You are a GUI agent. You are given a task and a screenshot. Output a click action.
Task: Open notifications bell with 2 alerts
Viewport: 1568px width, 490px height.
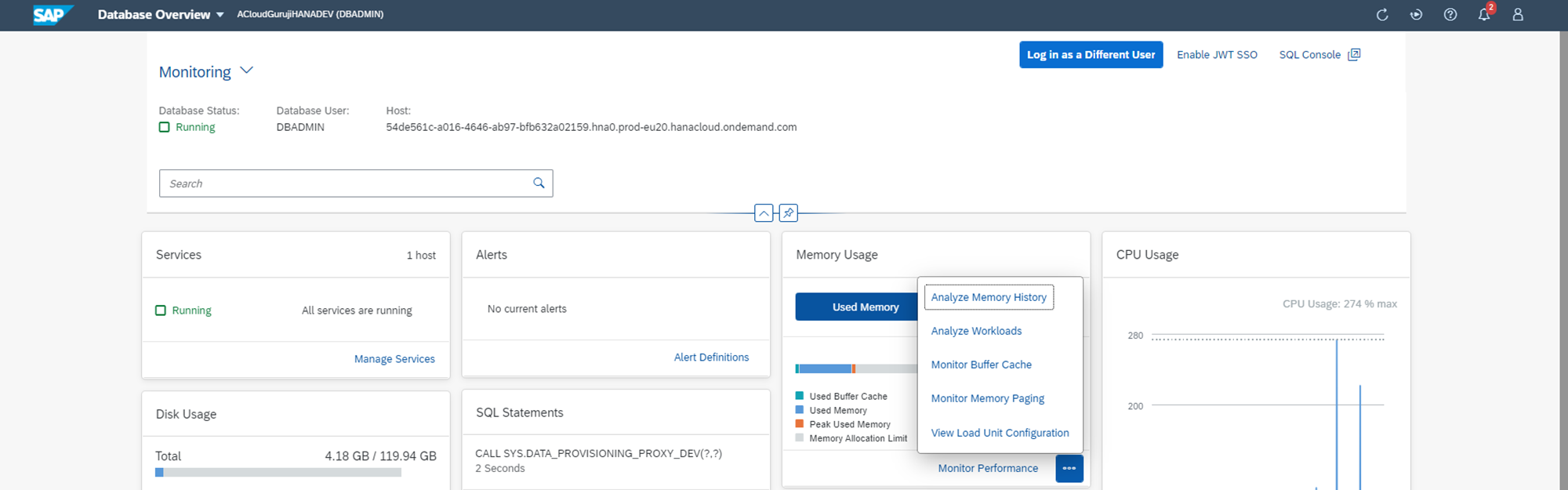click(1484, 15)
